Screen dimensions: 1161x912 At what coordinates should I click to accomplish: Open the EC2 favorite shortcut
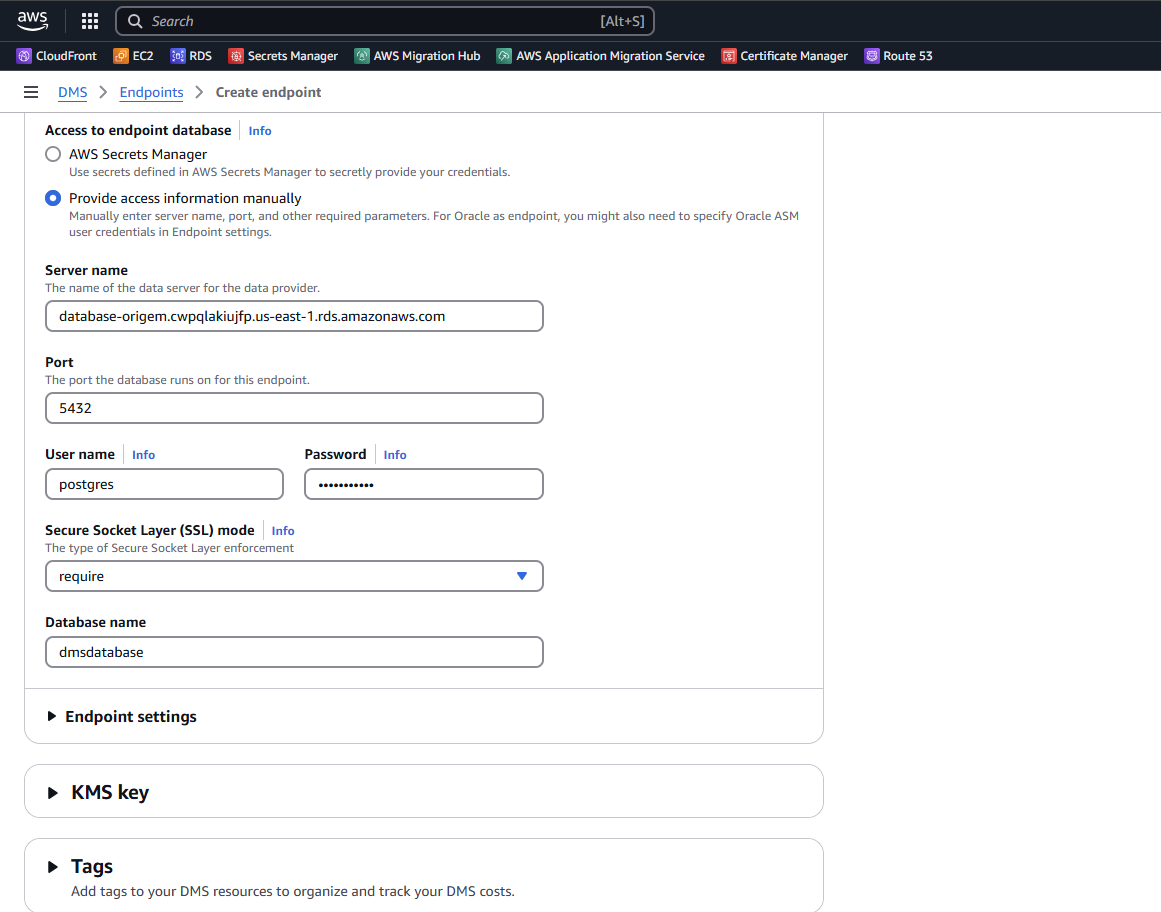click(133, 56)
